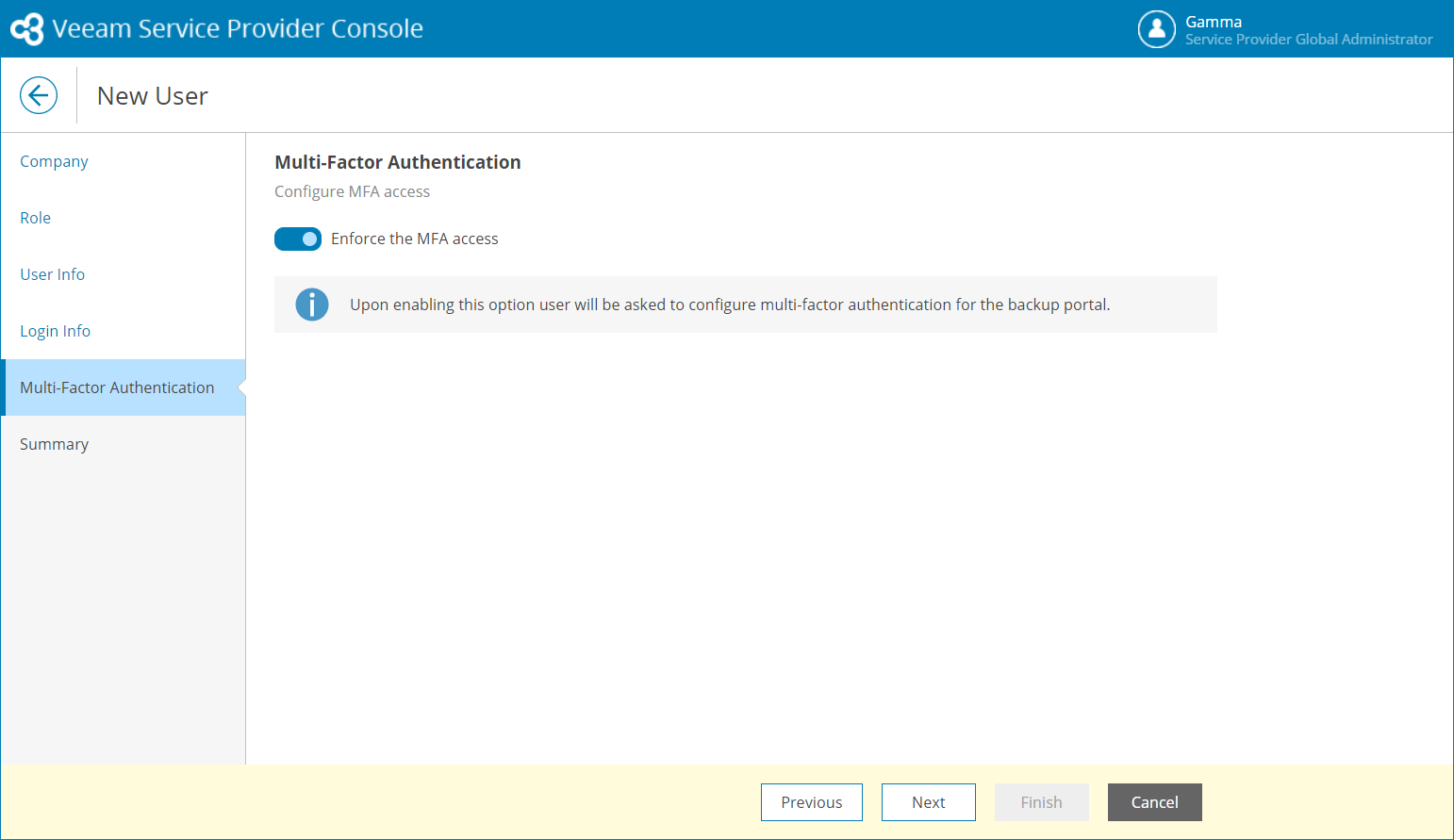
Task: Click the Finish button
Action: 1041,802
